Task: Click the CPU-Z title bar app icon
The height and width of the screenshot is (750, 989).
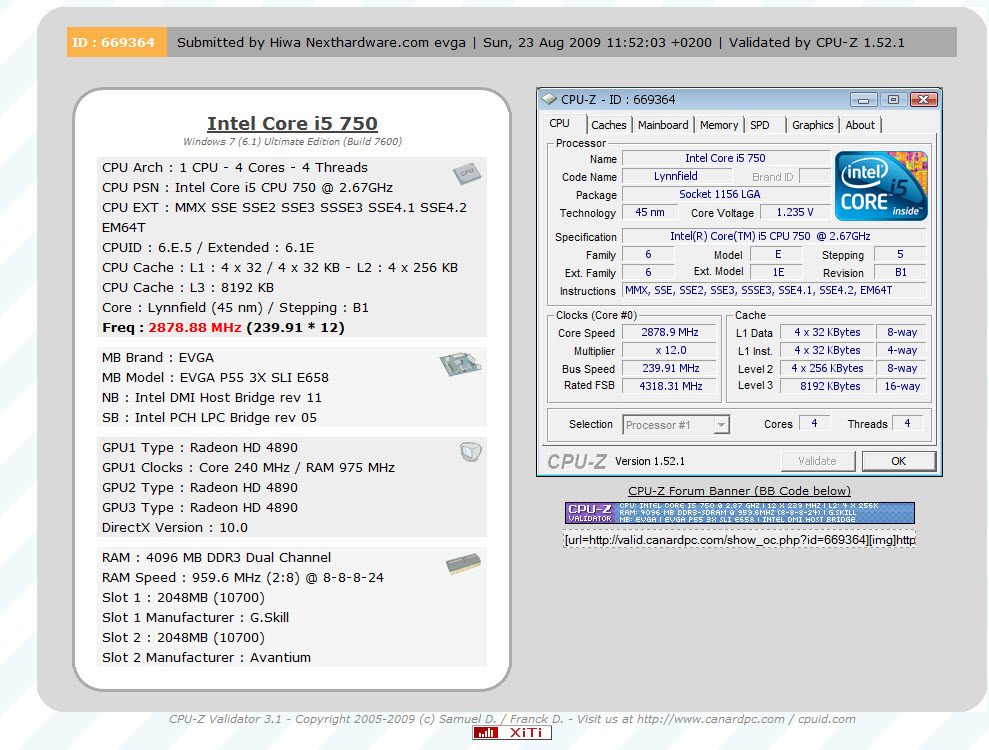Action: click(549, 100)
